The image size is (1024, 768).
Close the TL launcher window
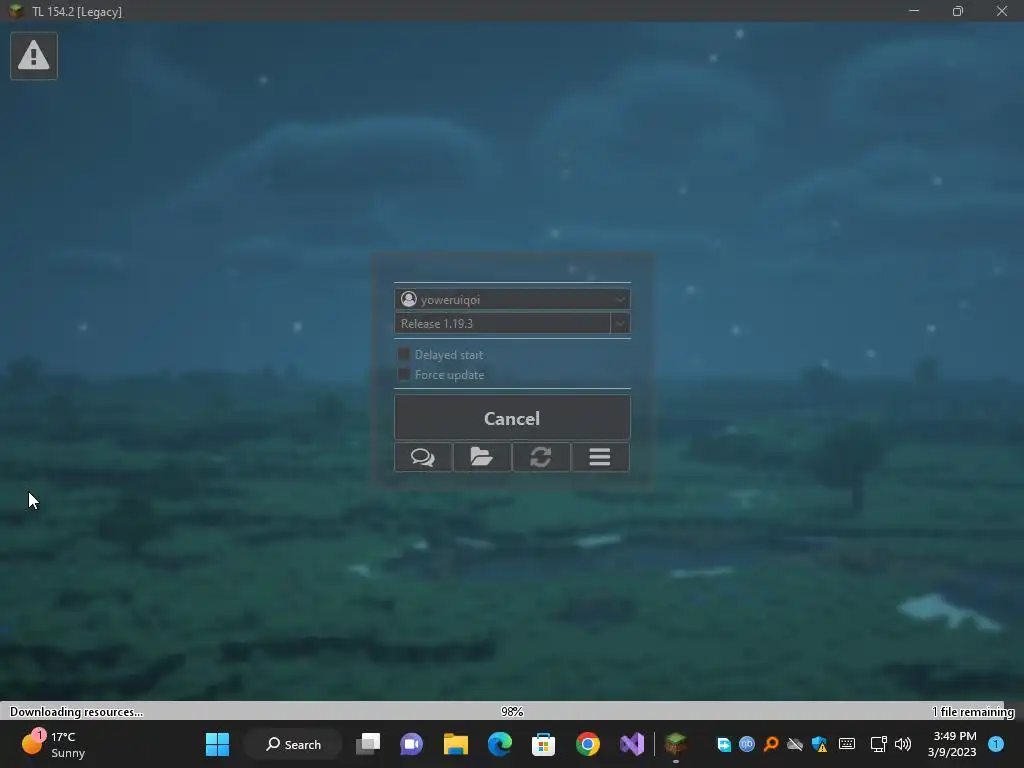[1002, 11]
